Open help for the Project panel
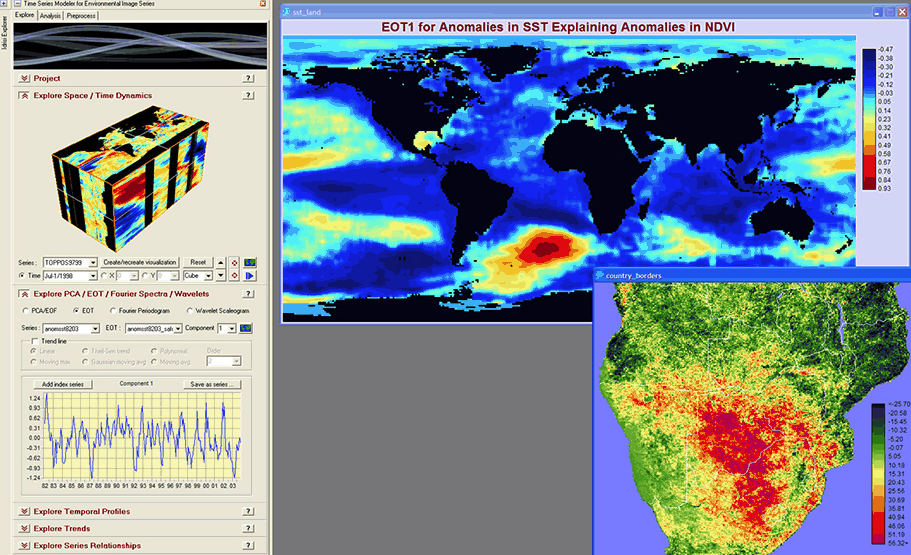911x555 pixels. (247, 78)
